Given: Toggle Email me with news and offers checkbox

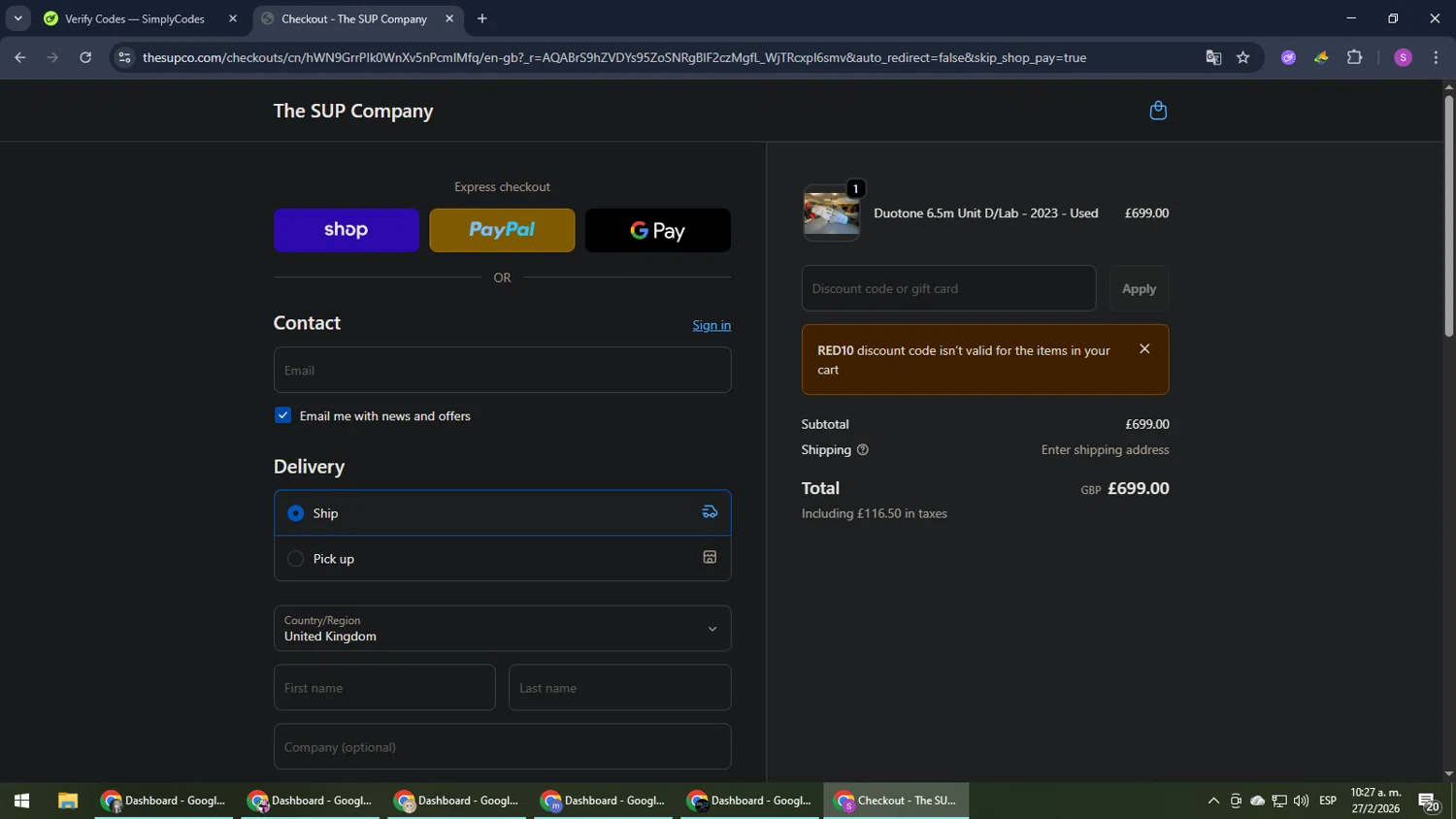Looking at the screenshot, I should pyautogui.click(x=283, y=415).
